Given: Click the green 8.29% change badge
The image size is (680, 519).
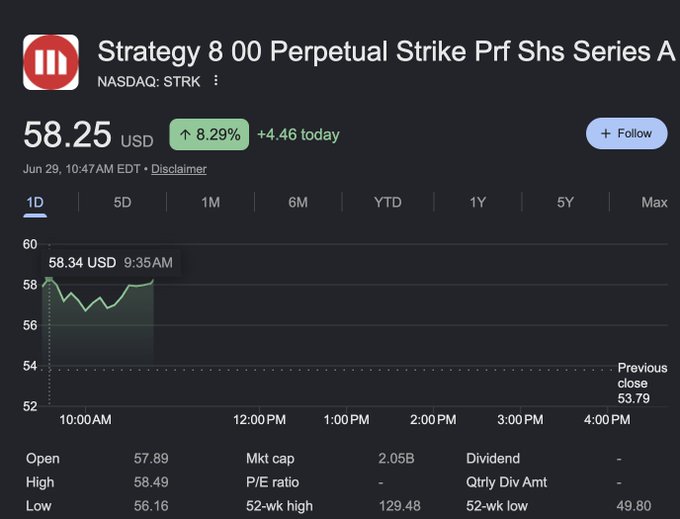Looking at the screenshot, I should click(209, 134).
